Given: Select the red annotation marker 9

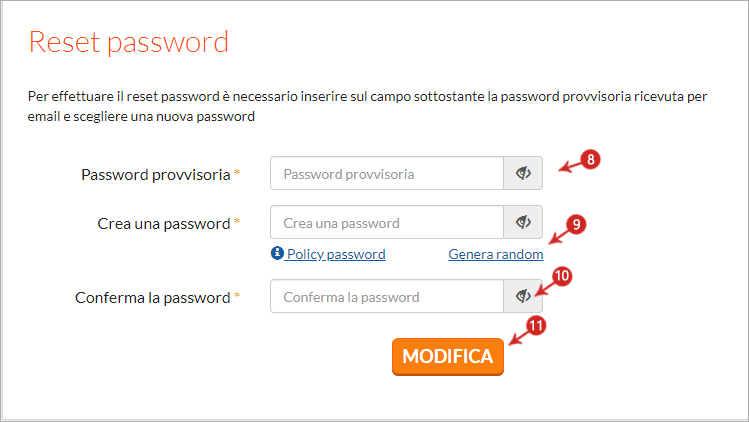Looking at the screenshot, I should click(x=576, y=224).
